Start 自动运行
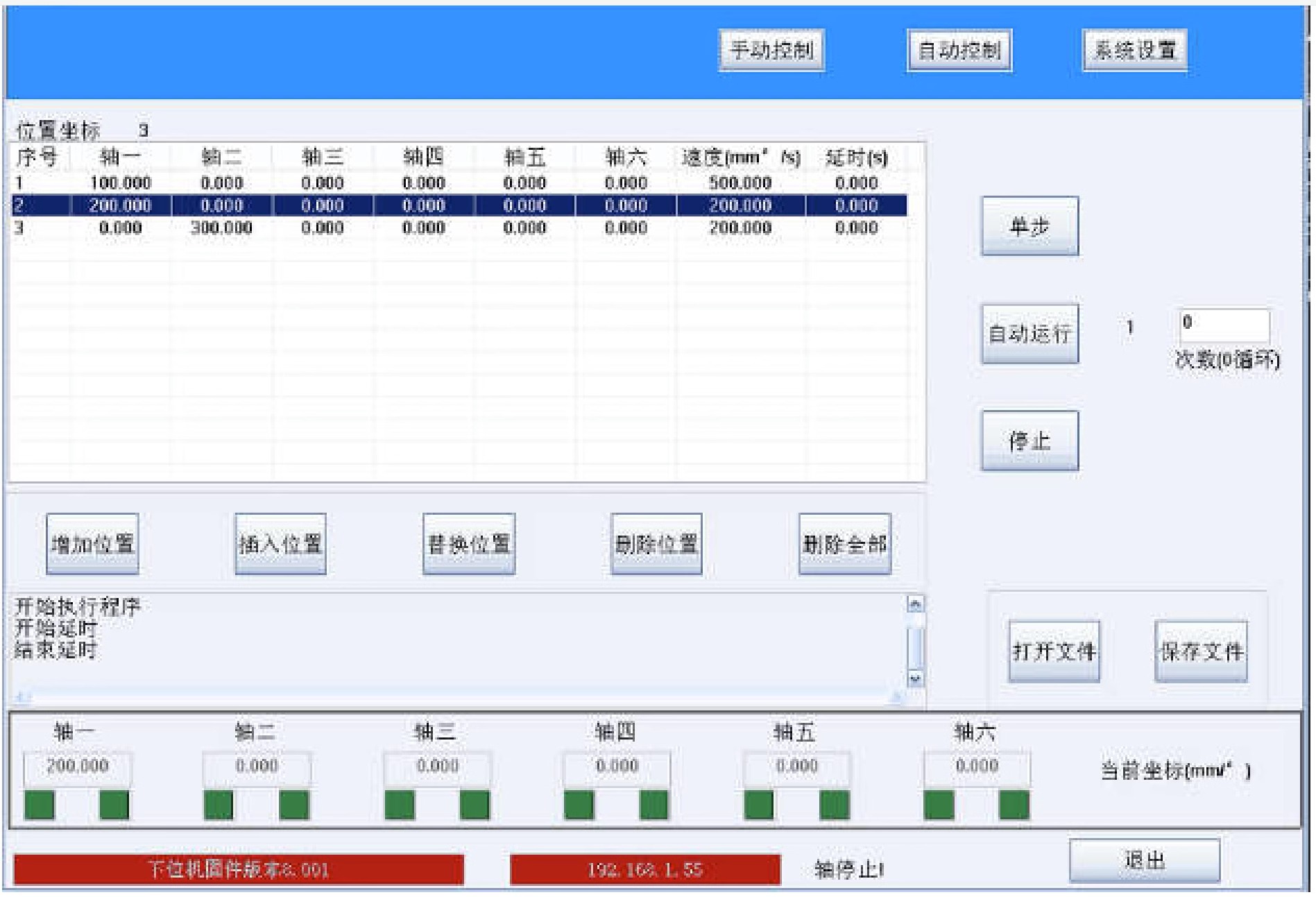Image resolution: width=1316 pixels, height=897 pixels. click(x=1029, y=334)
